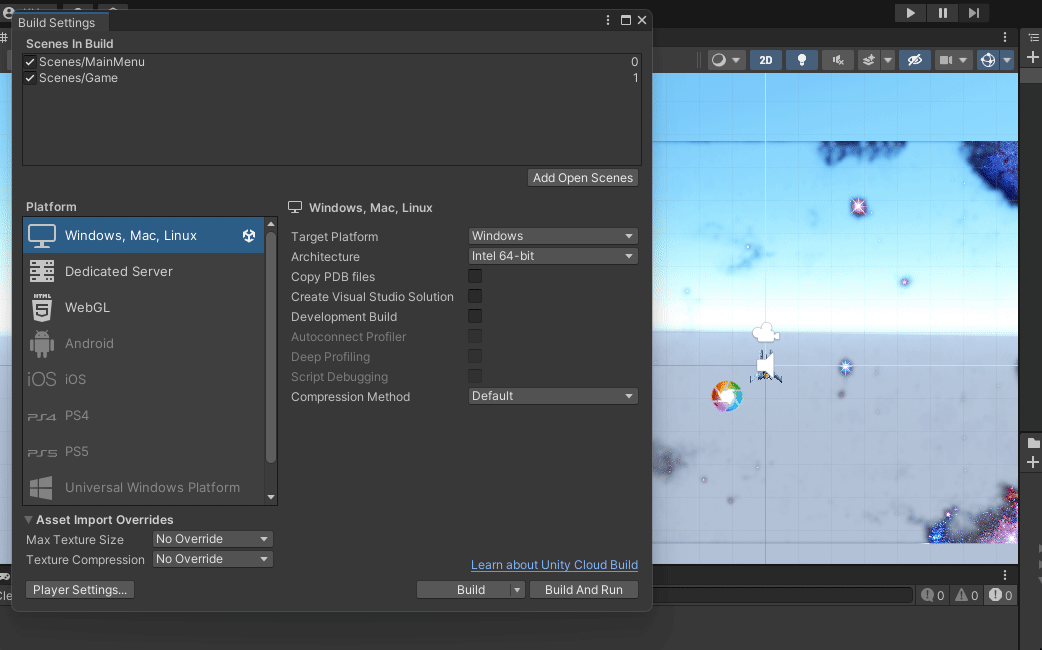Image resolution: width=1042 pixels, height=650 pixels.
Task: Click the Build And Run button
Action: point(583,589)
